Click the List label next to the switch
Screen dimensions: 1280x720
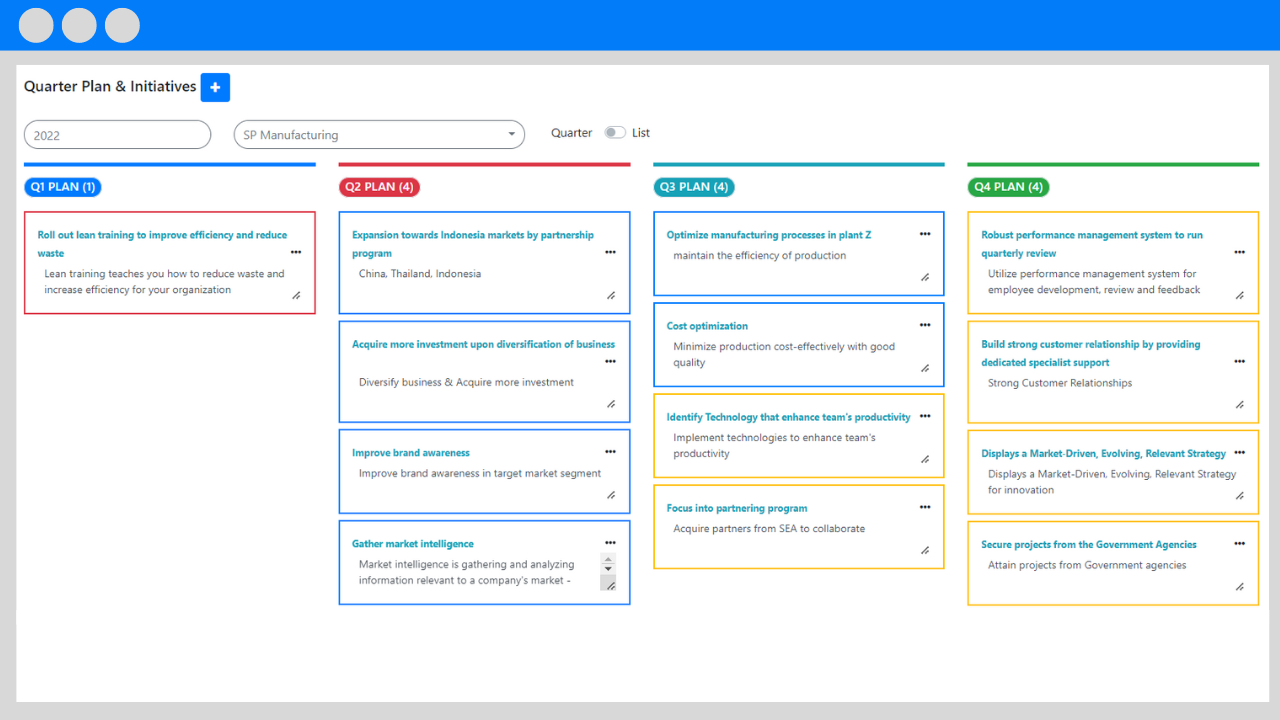[641, 133]
